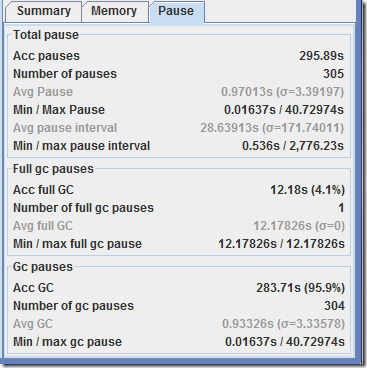The image size is (367, 368).
Task: Switch to the Summary tab
Action: point(43,11)
